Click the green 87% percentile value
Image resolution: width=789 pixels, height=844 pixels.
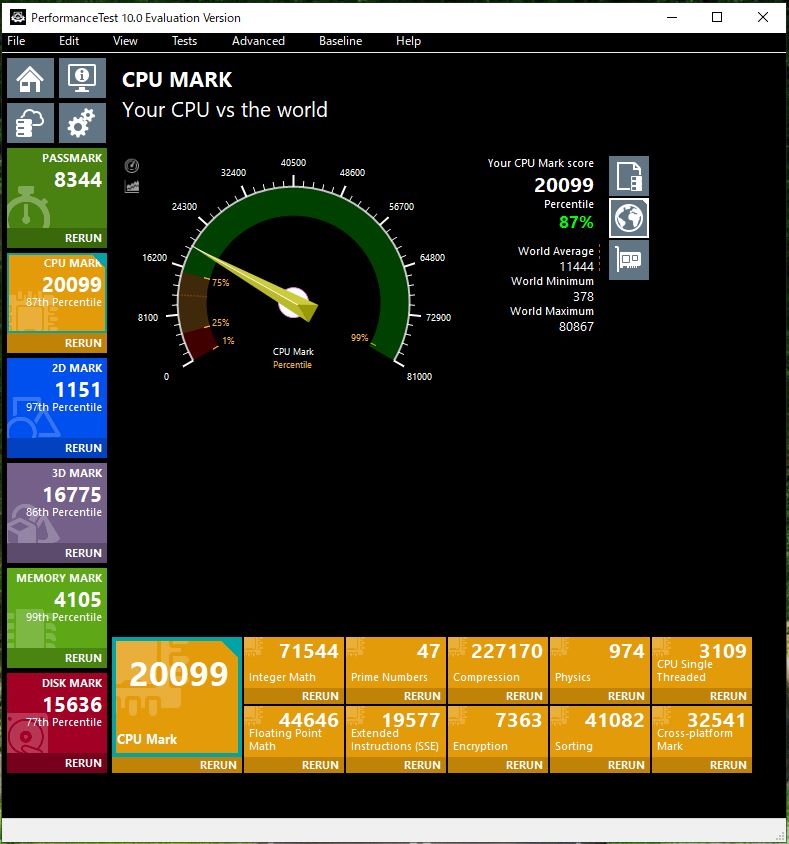point(576,222)
